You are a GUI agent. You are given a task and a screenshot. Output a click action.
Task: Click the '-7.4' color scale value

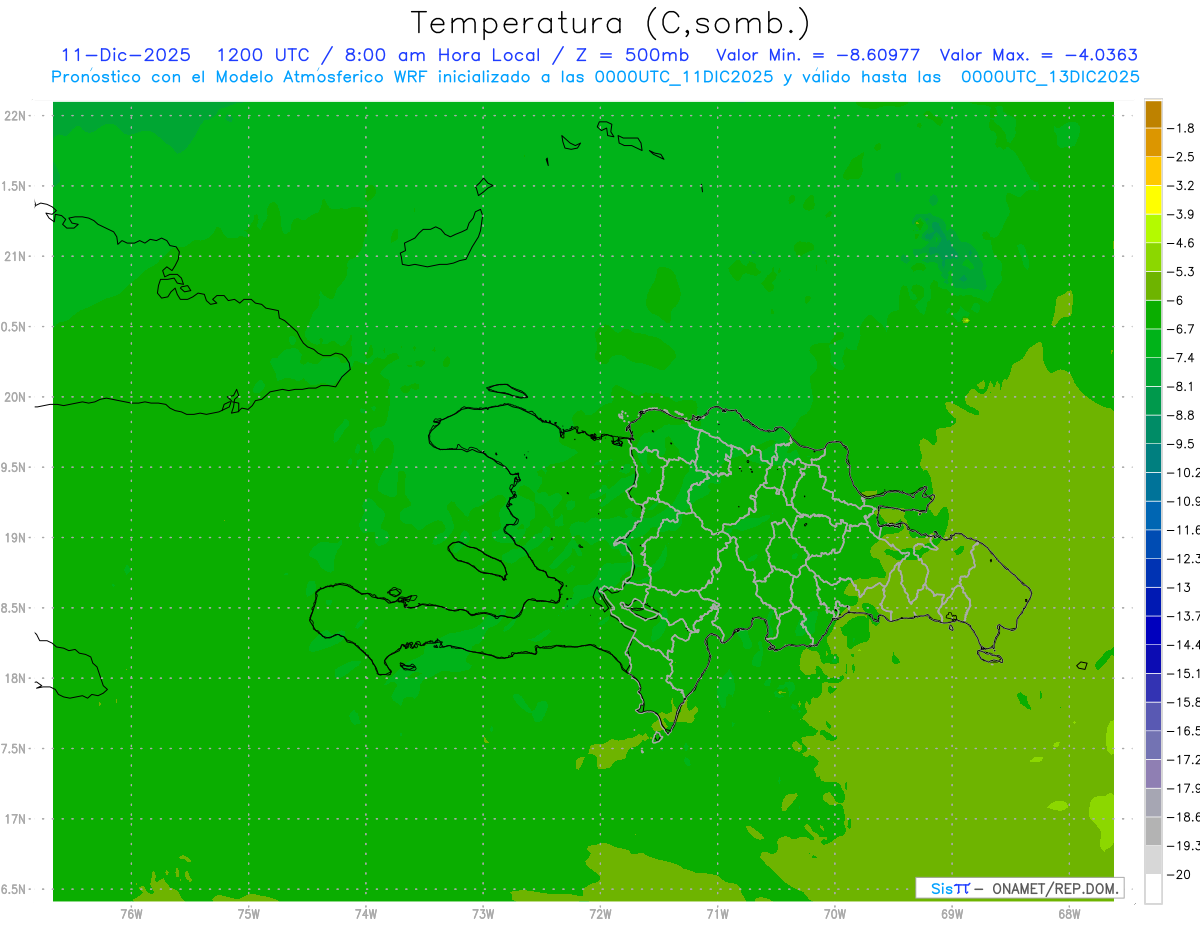[1182, 358]
